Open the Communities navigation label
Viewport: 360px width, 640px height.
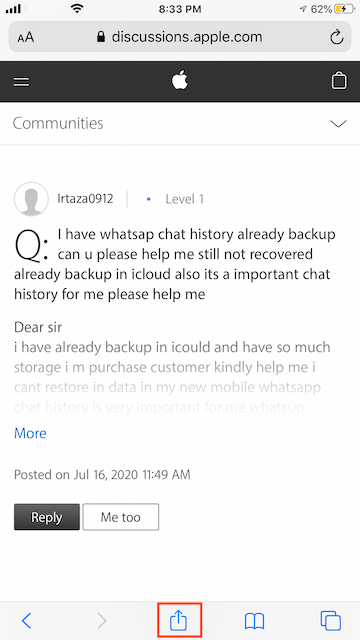[58, 123]
